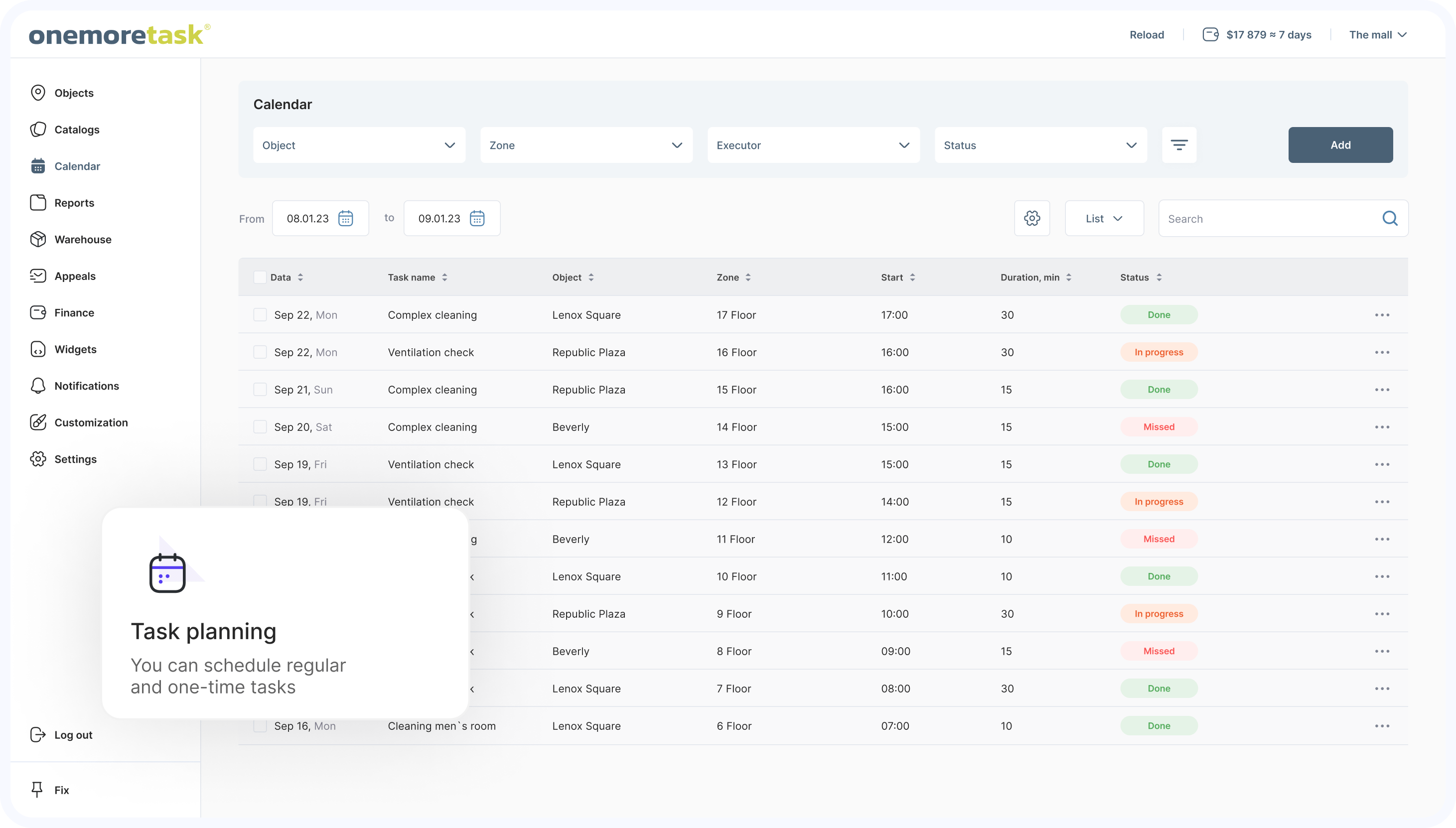Sort by Task name column arrows
This screenshot has height=828, width=1456.
tap(445, 277)
